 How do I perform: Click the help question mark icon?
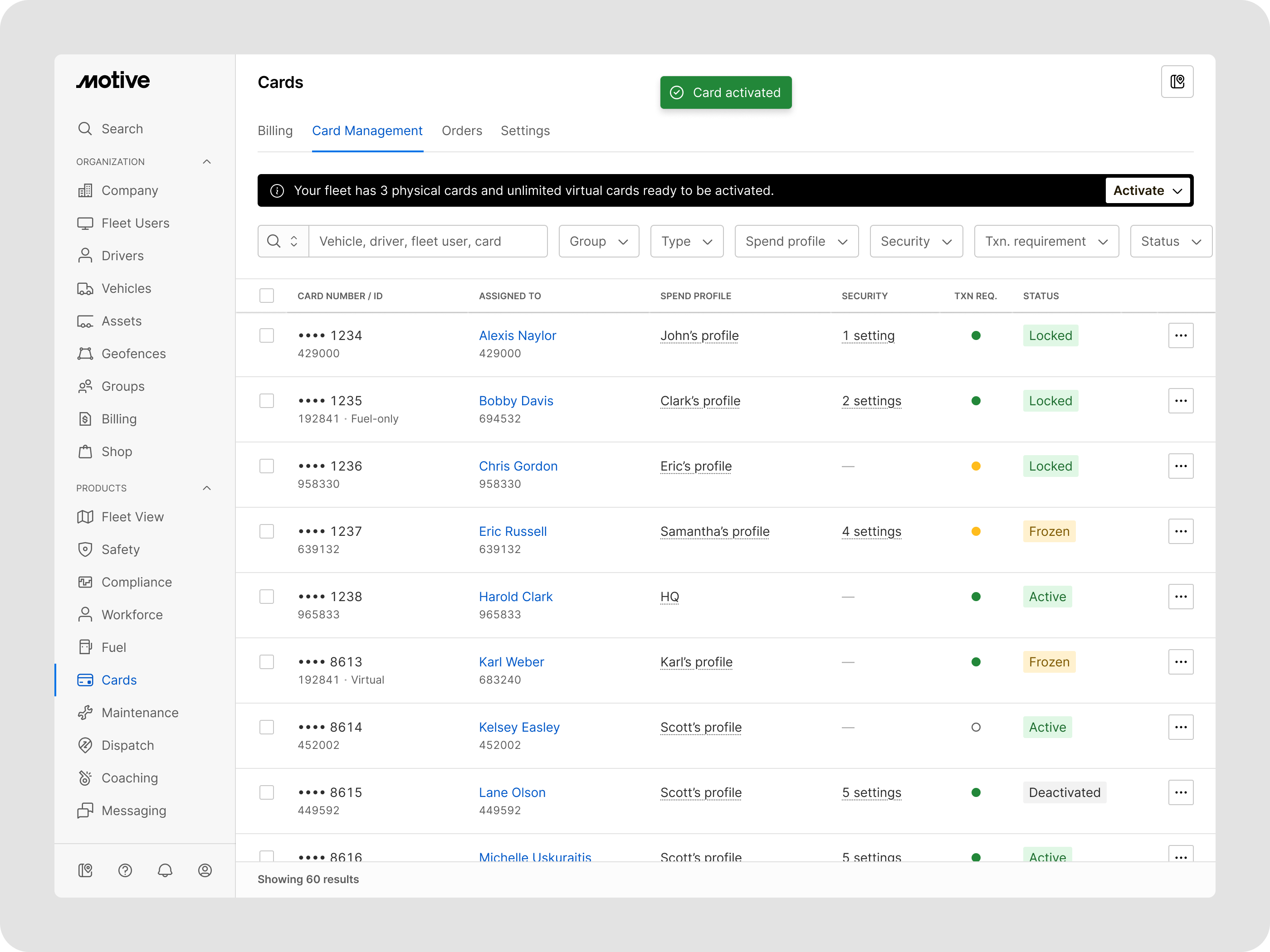click(x=125, y=870)
